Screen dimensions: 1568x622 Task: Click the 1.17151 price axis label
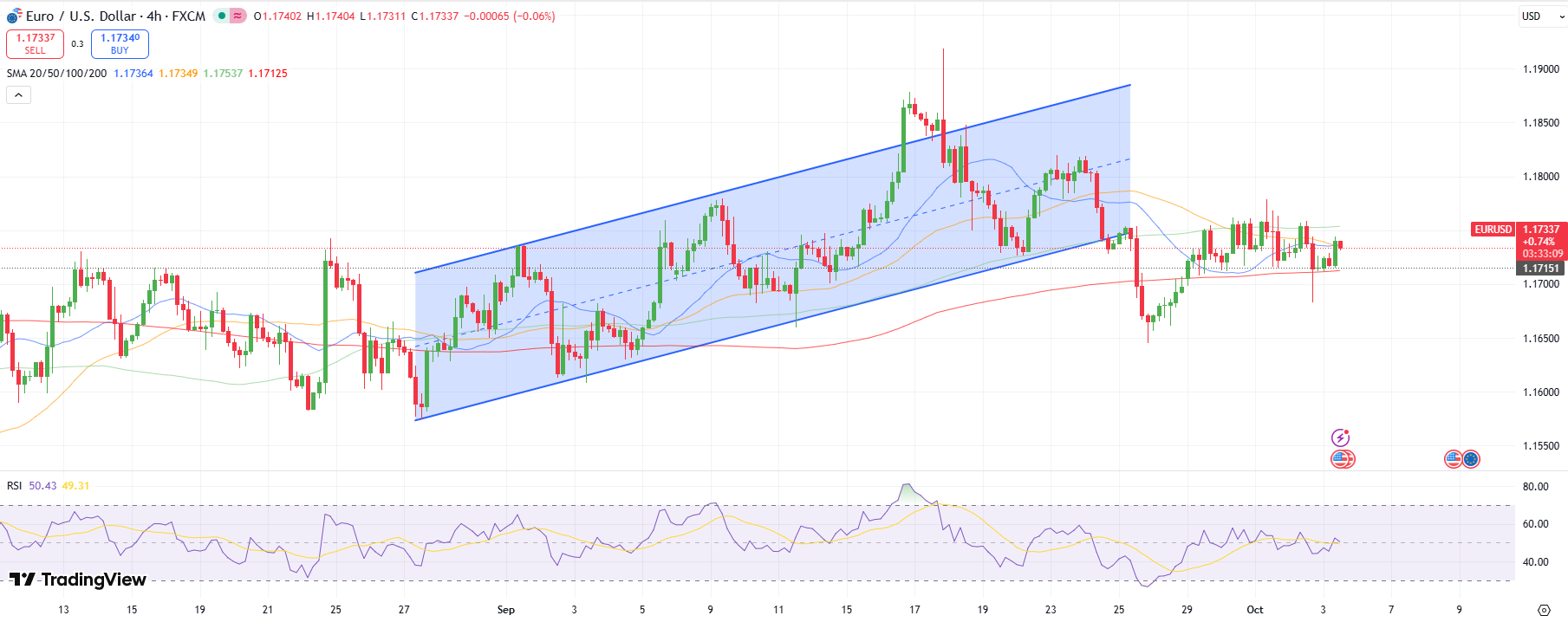tap(1541, 269)
